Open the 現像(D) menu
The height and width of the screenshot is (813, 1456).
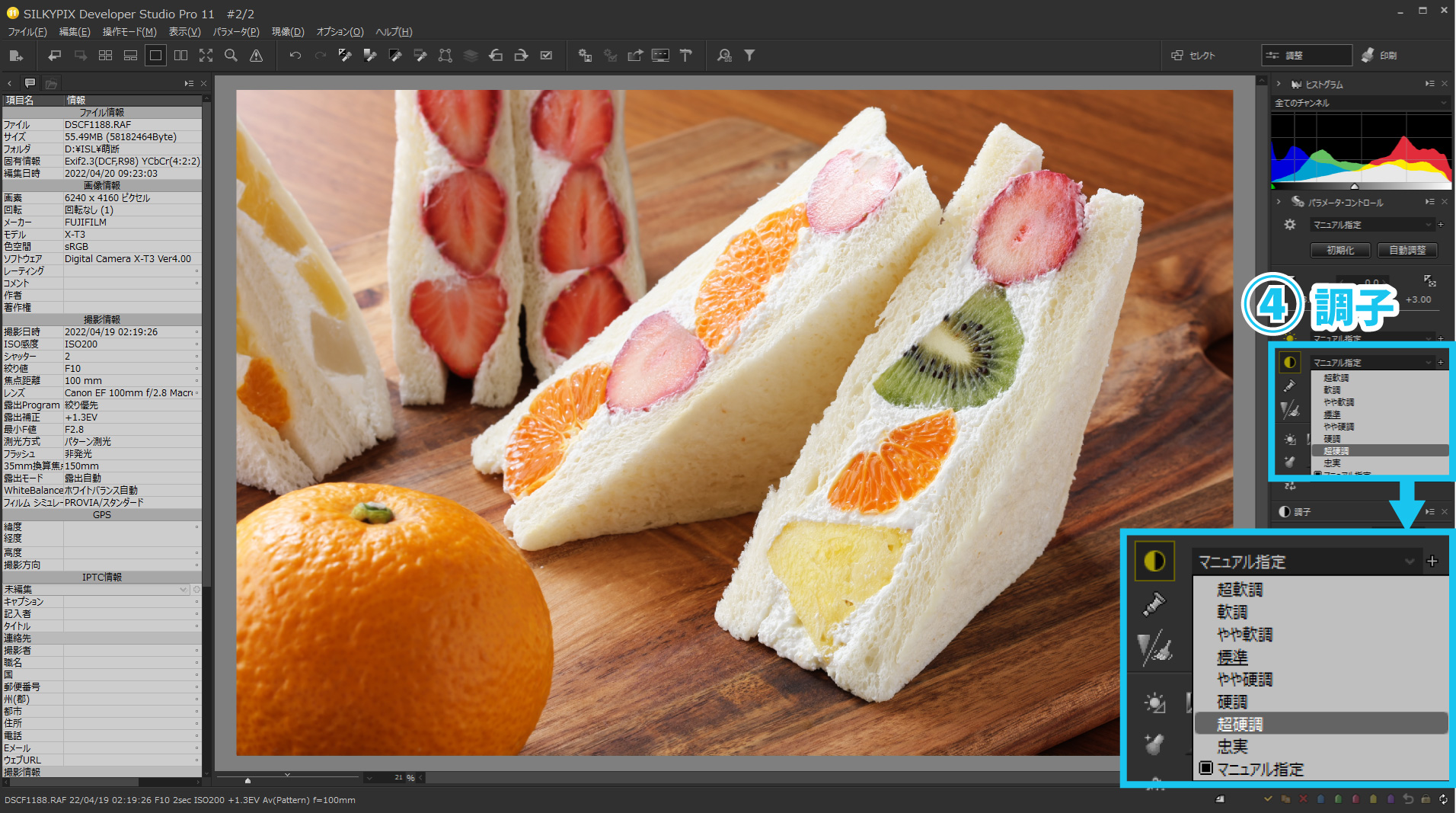click(x=288, y=32)
